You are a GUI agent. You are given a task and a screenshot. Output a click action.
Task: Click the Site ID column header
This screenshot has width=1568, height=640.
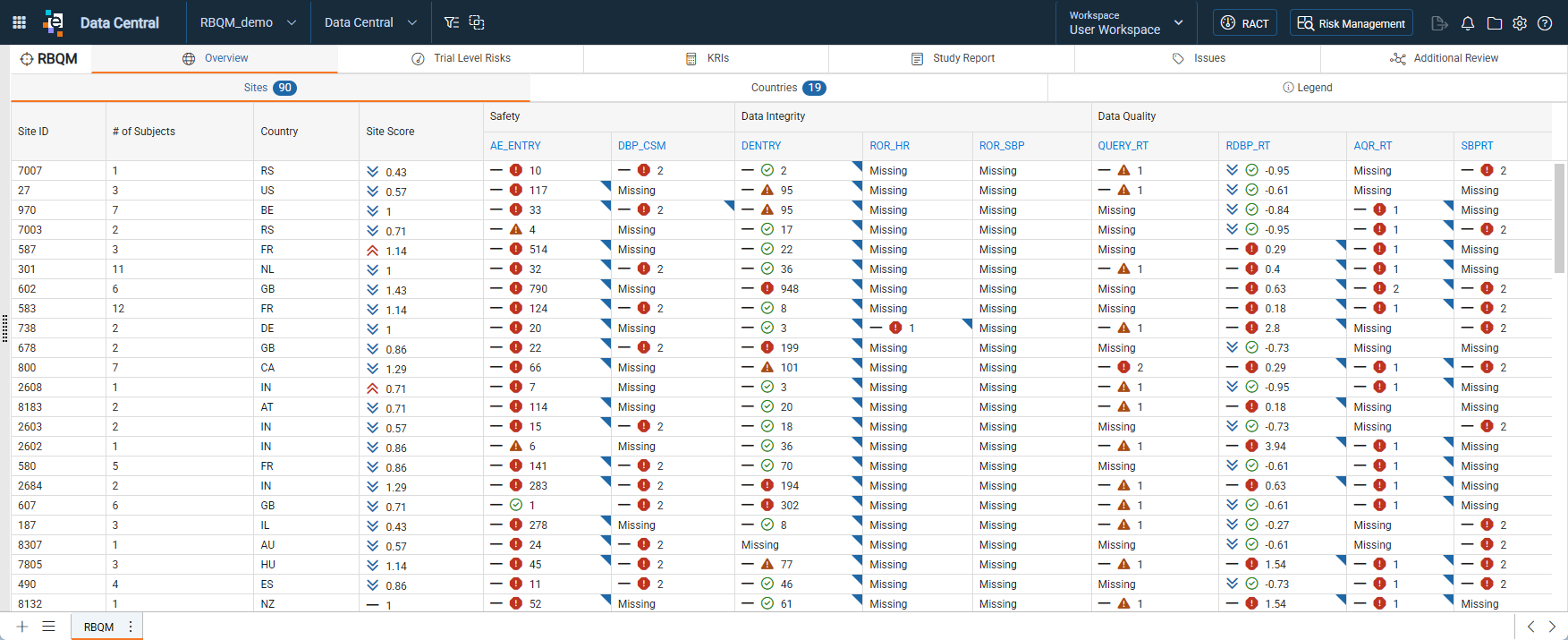[x=58, y=132]
